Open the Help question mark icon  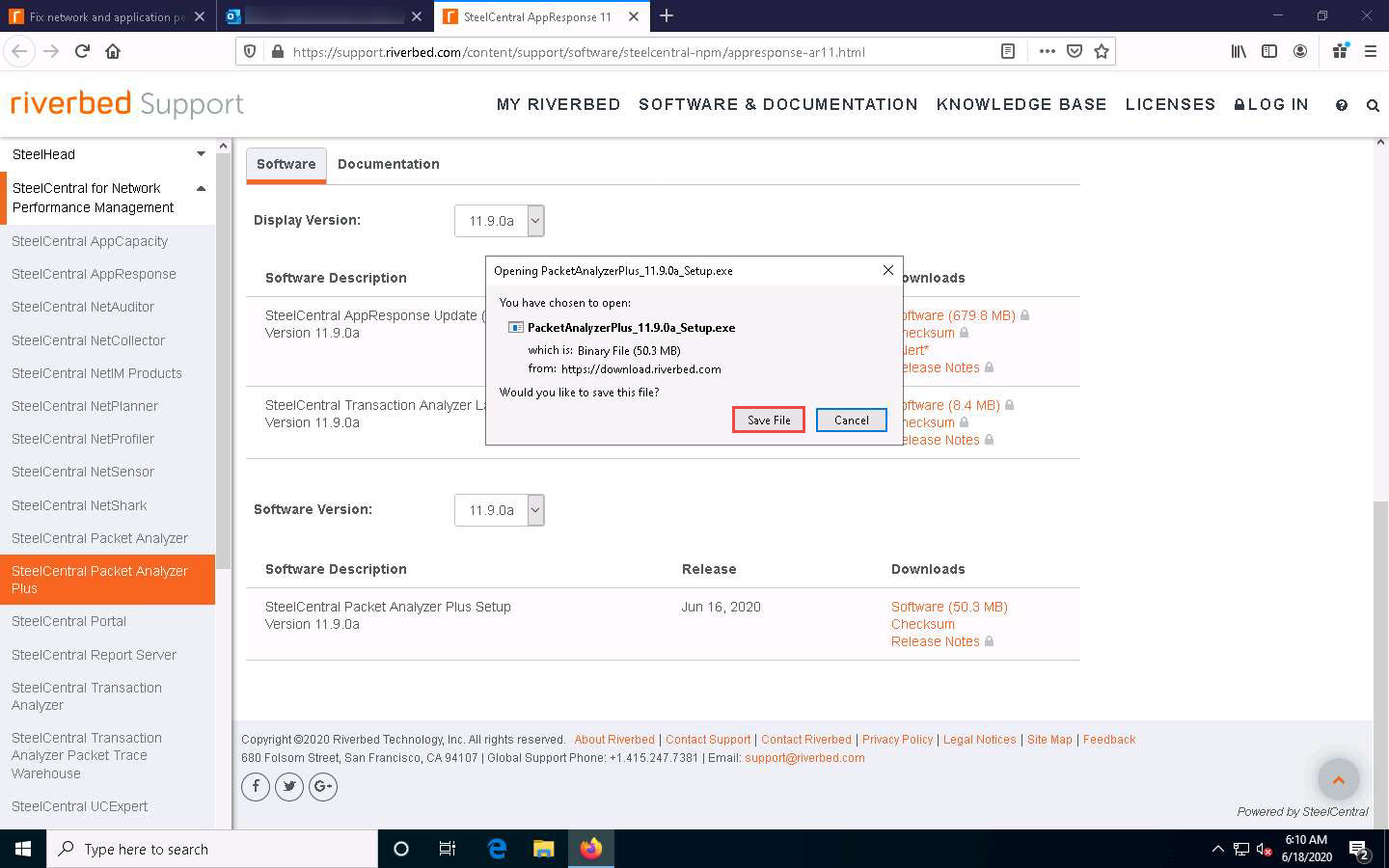pos(1342,105)
